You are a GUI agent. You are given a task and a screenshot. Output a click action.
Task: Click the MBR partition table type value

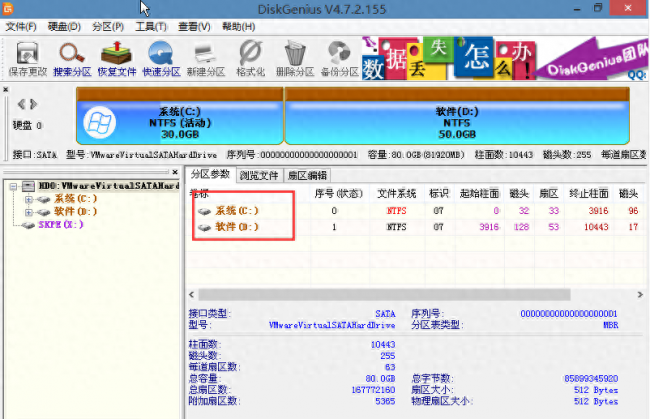click(611, 325)
